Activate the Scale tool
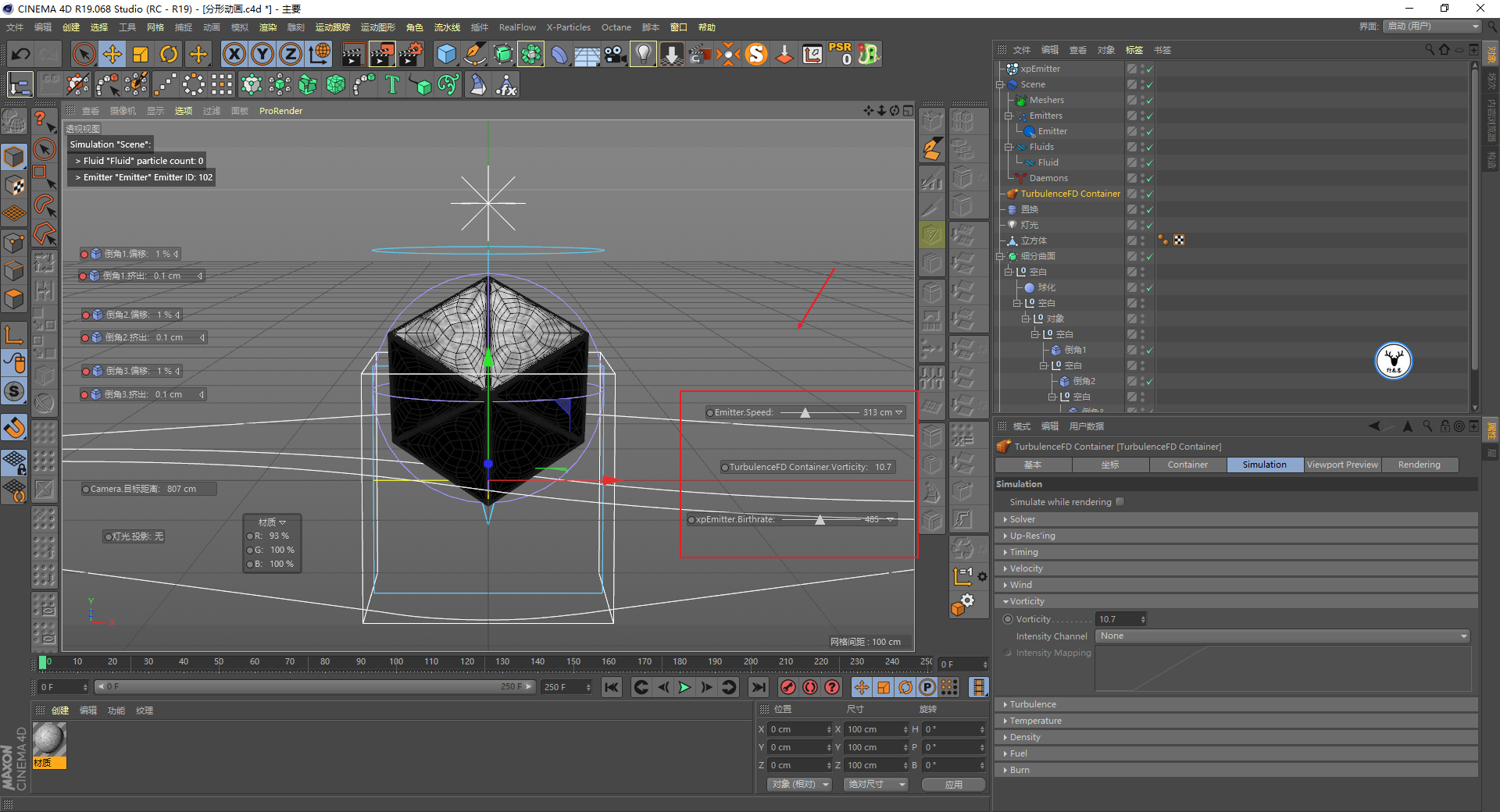This screenshot has height=812, width=1500. pos(141,54)
